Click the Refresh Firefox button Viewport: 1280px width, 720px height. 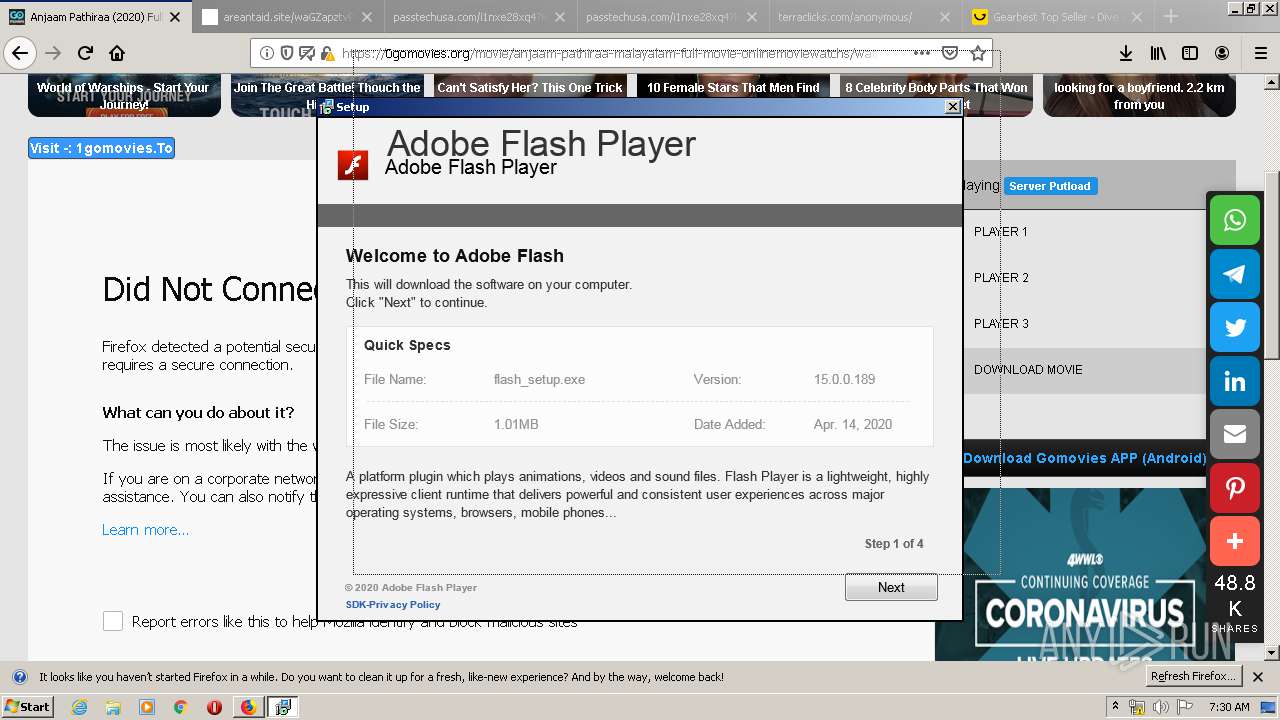click(1193, 676)
